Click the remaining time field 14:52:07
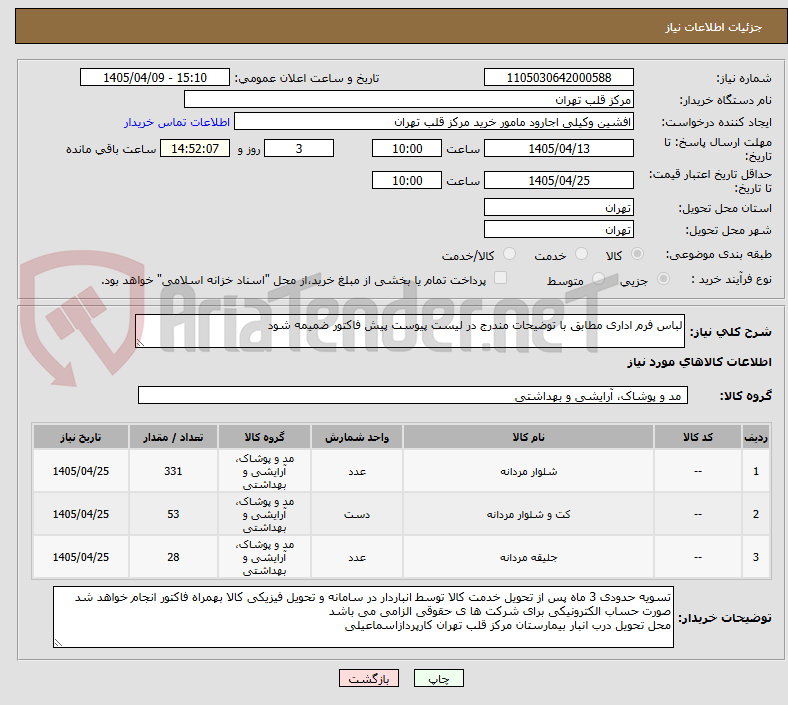The width and height of the screenshot is (788, 705). point(195,149)
